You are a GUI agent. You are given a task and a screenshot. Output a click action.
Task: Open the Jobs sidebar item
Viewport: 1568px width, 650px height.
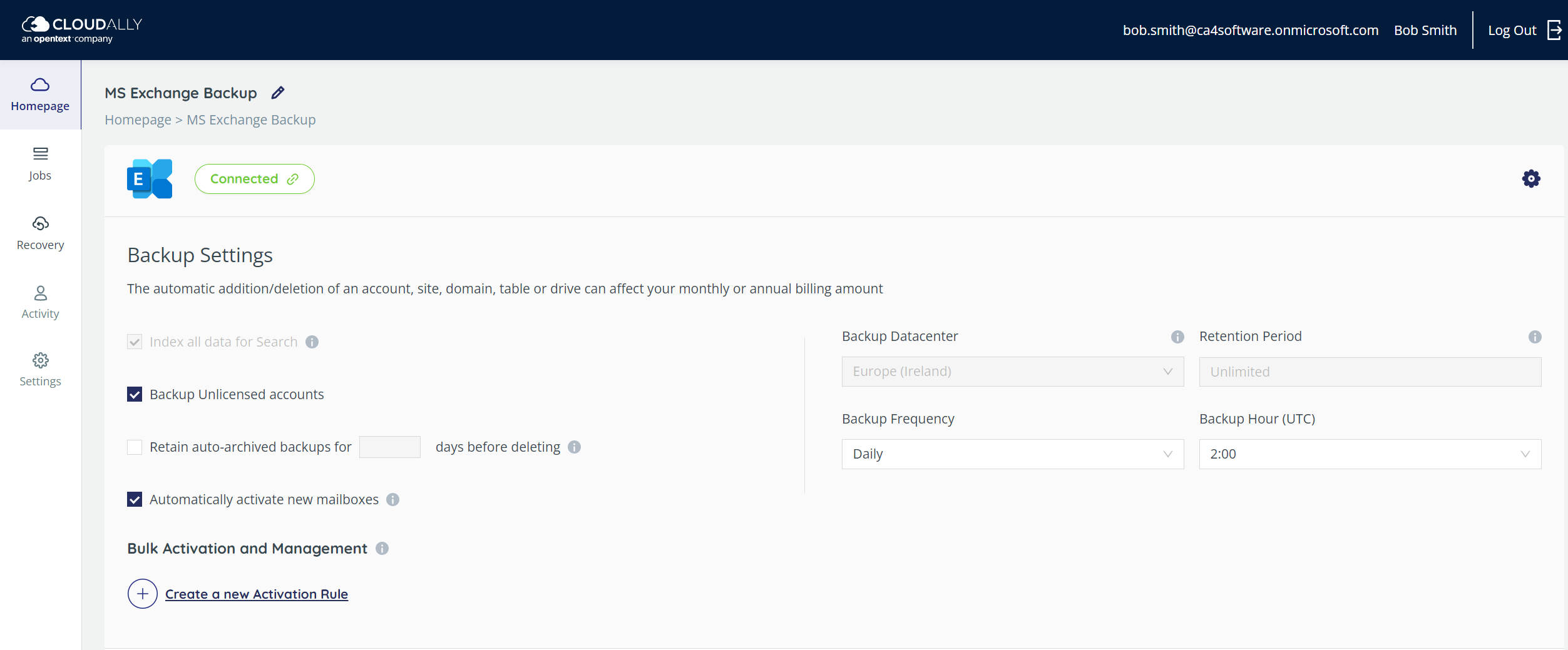point(40,164)
